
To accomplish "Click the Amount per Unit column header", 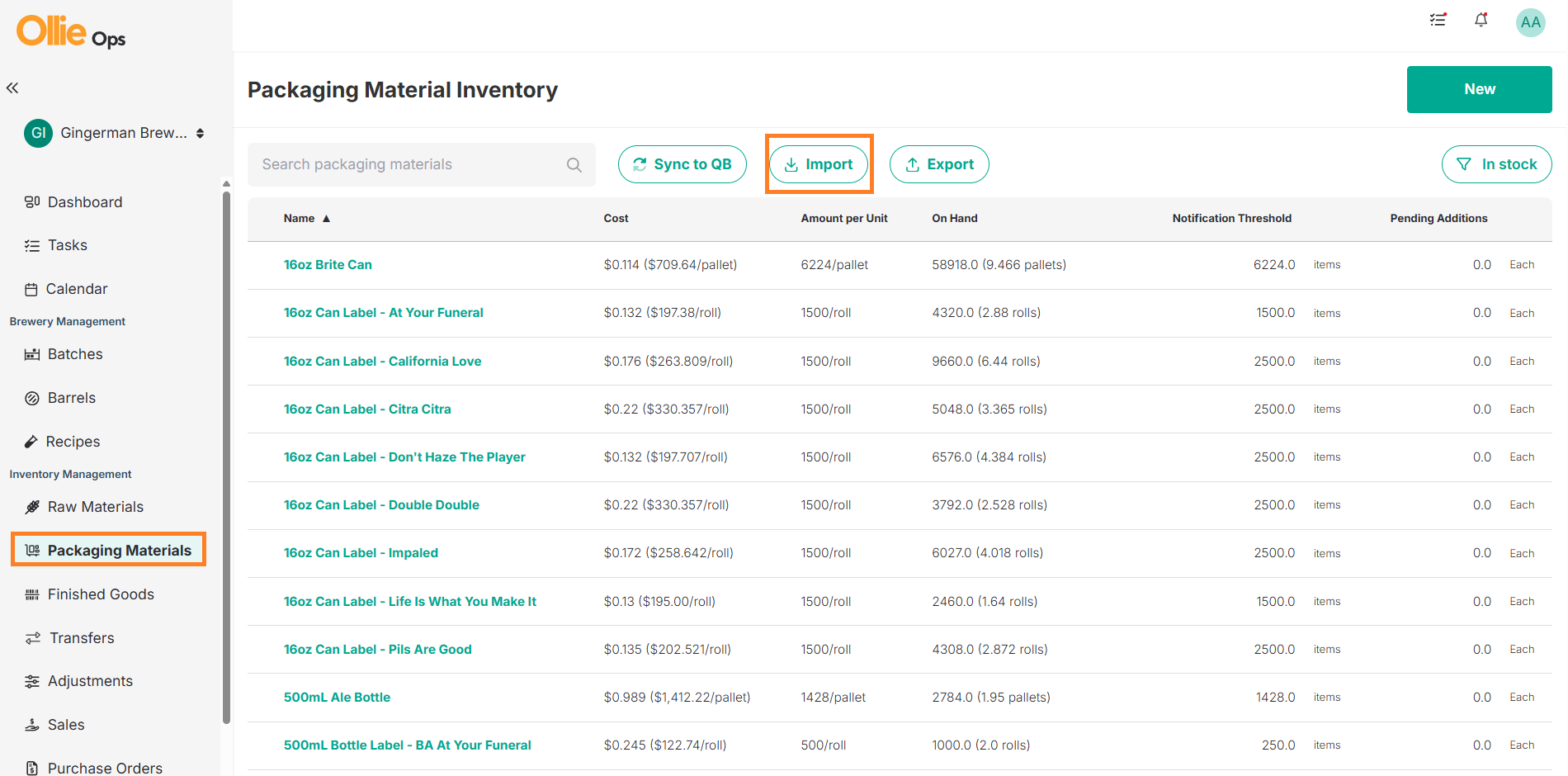I will click(x=843, y=219).
